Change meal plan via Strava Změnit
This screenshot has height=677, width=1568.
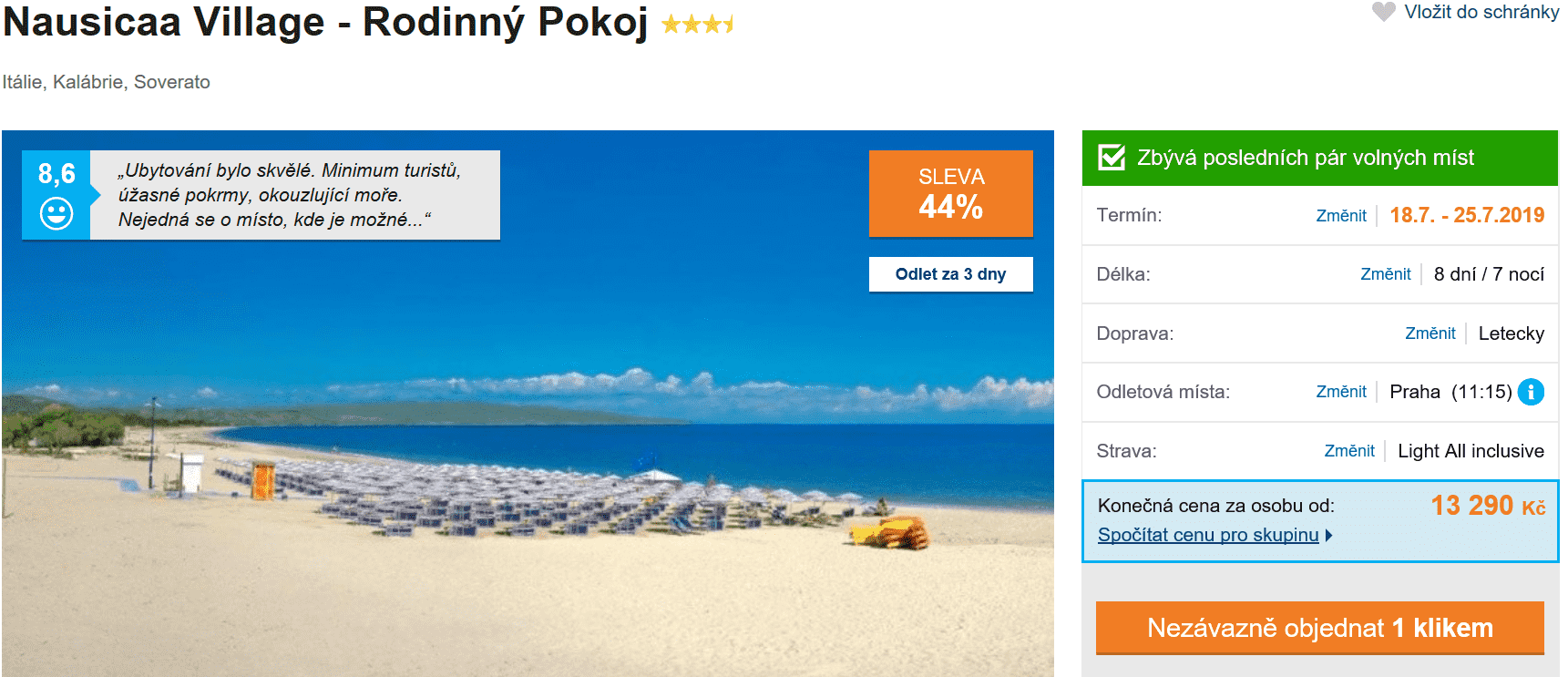pos(1348,451)
